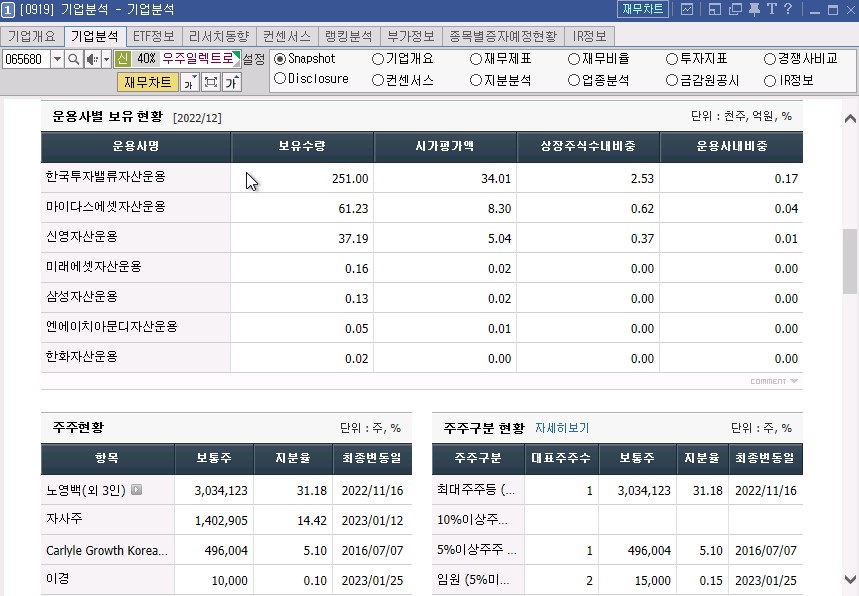Click the magnifier stock search icon
Screen dimensions: 859x596
coord(73,59)
